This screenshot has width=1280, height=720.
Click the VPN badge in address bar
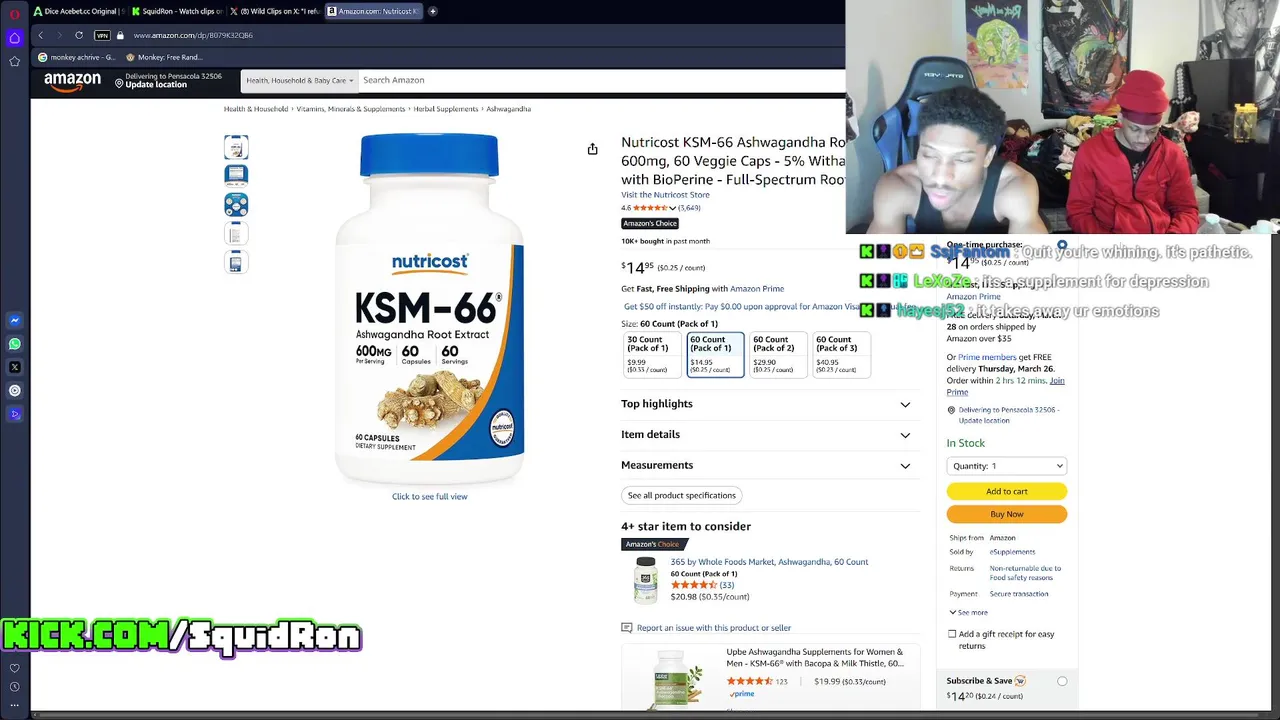[102, 35]
